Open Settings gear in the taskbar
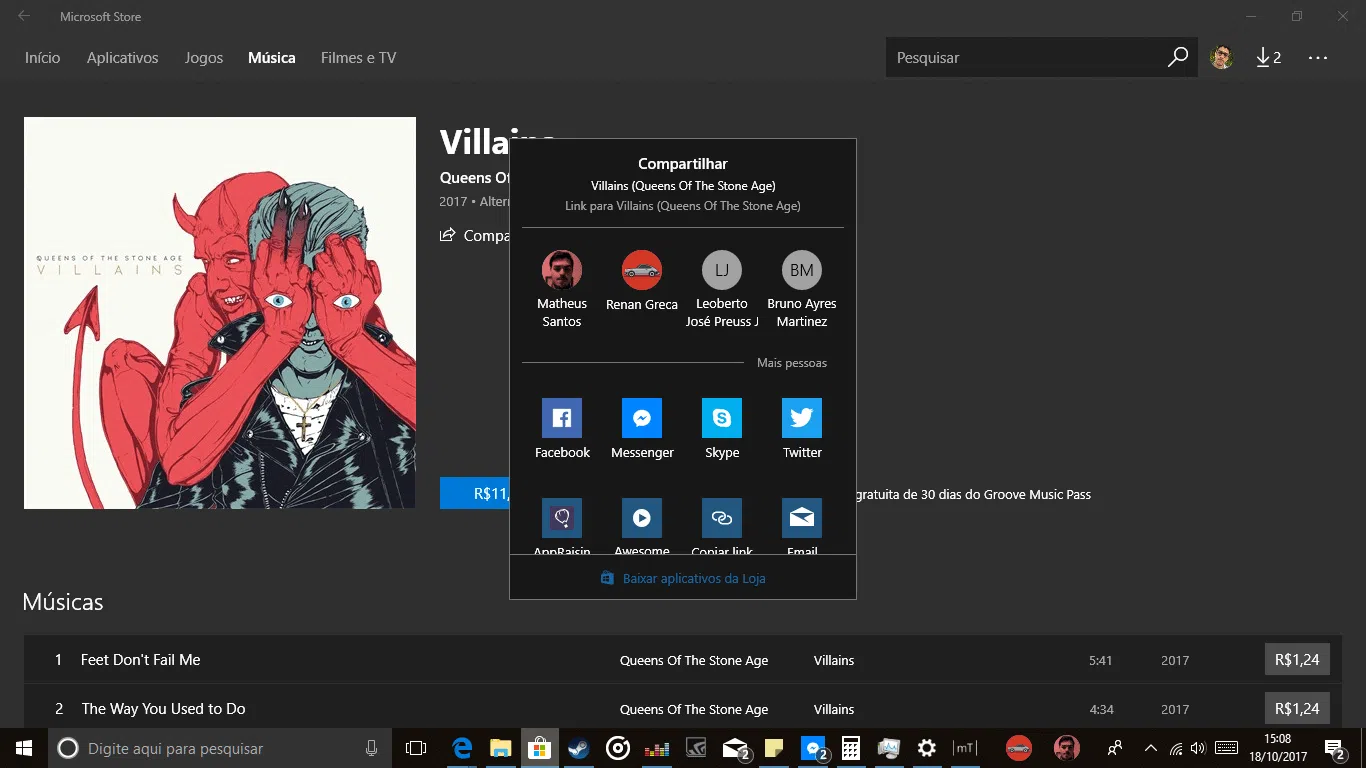 (927, 748)
